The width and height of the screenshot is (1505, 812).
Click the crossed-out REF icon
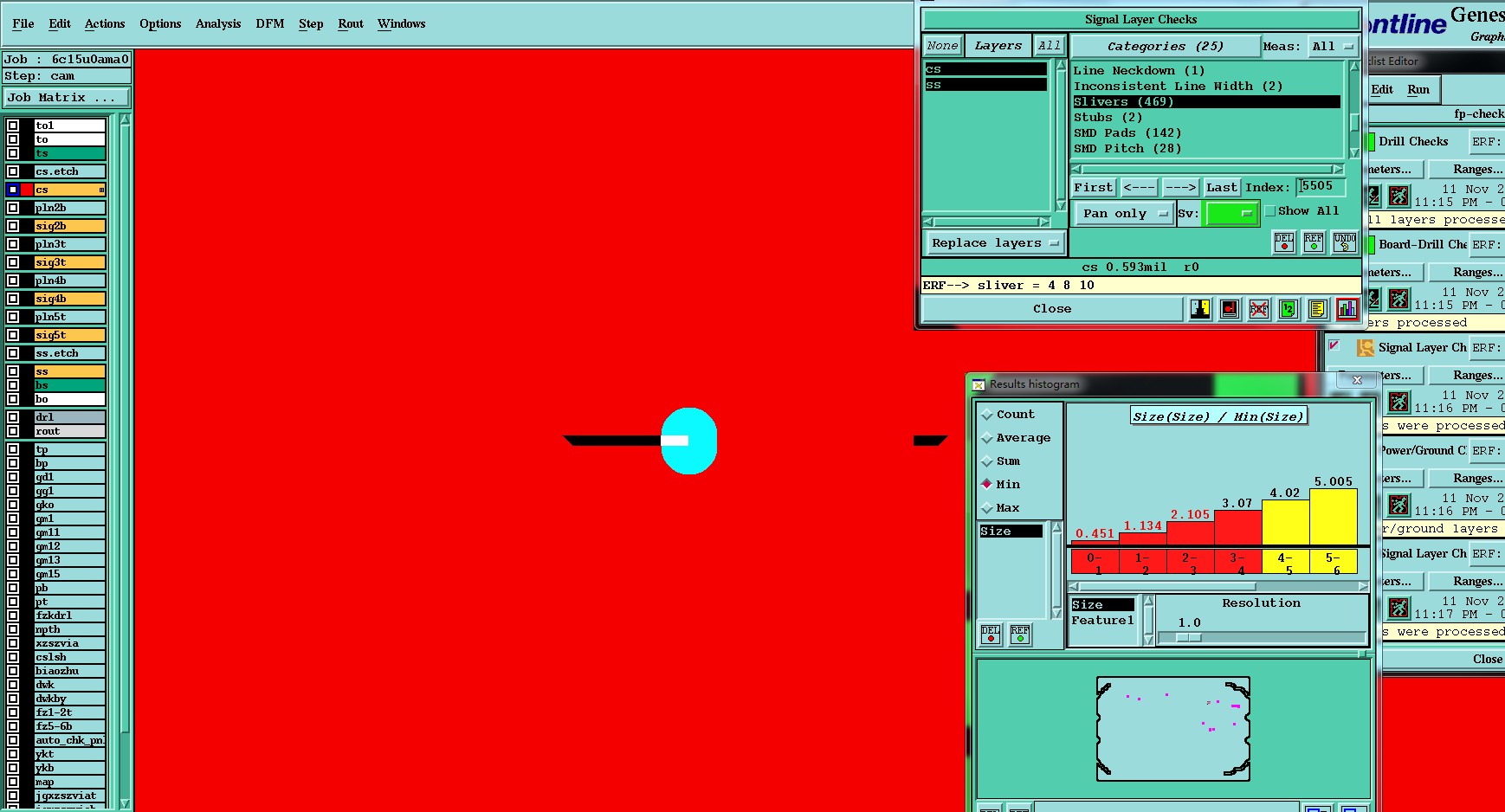(x=1259, y=309)
